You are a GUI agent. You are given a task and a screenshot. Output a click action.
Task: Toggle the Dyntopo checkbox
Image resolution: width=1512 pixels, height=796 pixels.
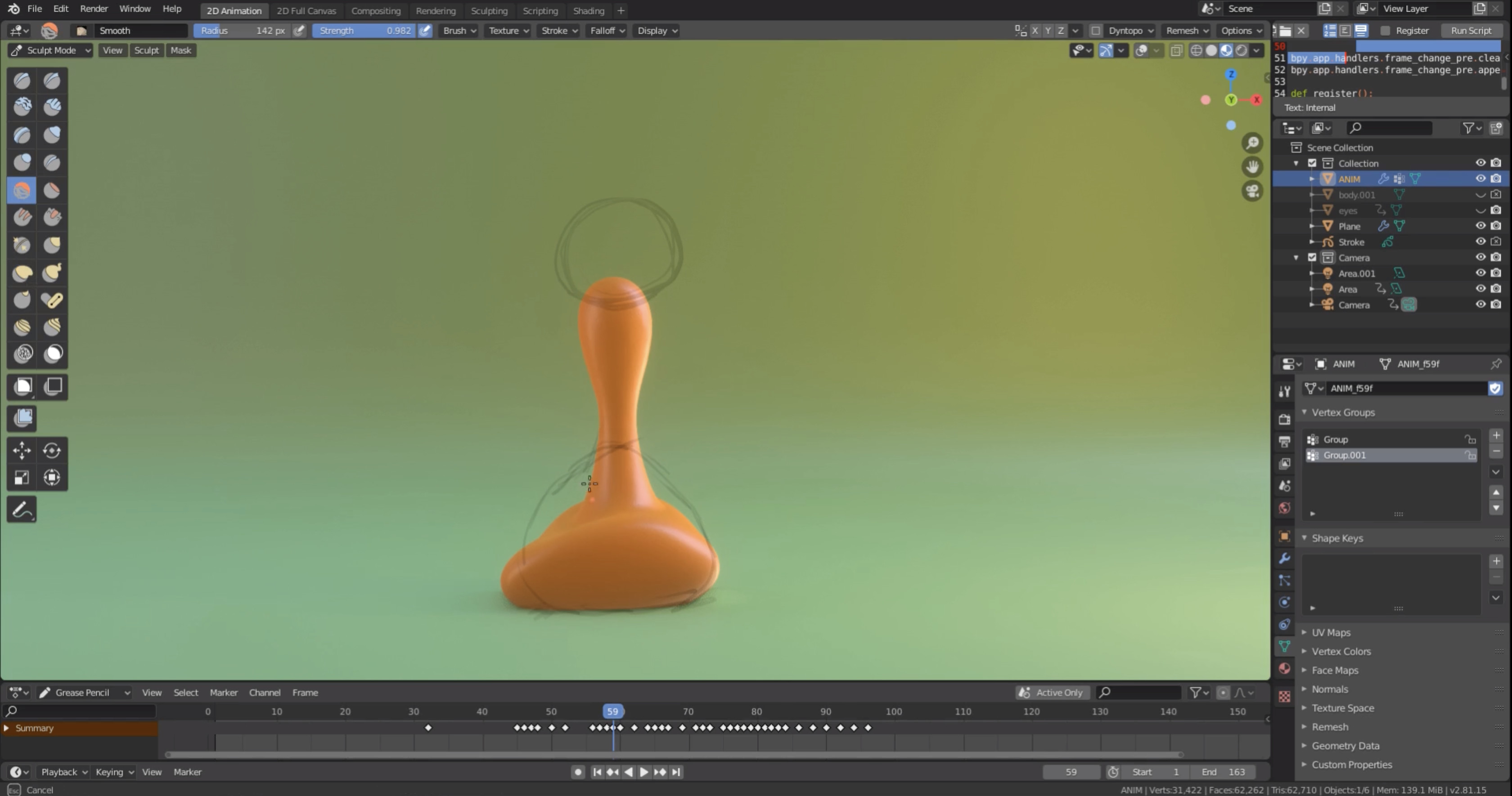[x=1095, y=31]
